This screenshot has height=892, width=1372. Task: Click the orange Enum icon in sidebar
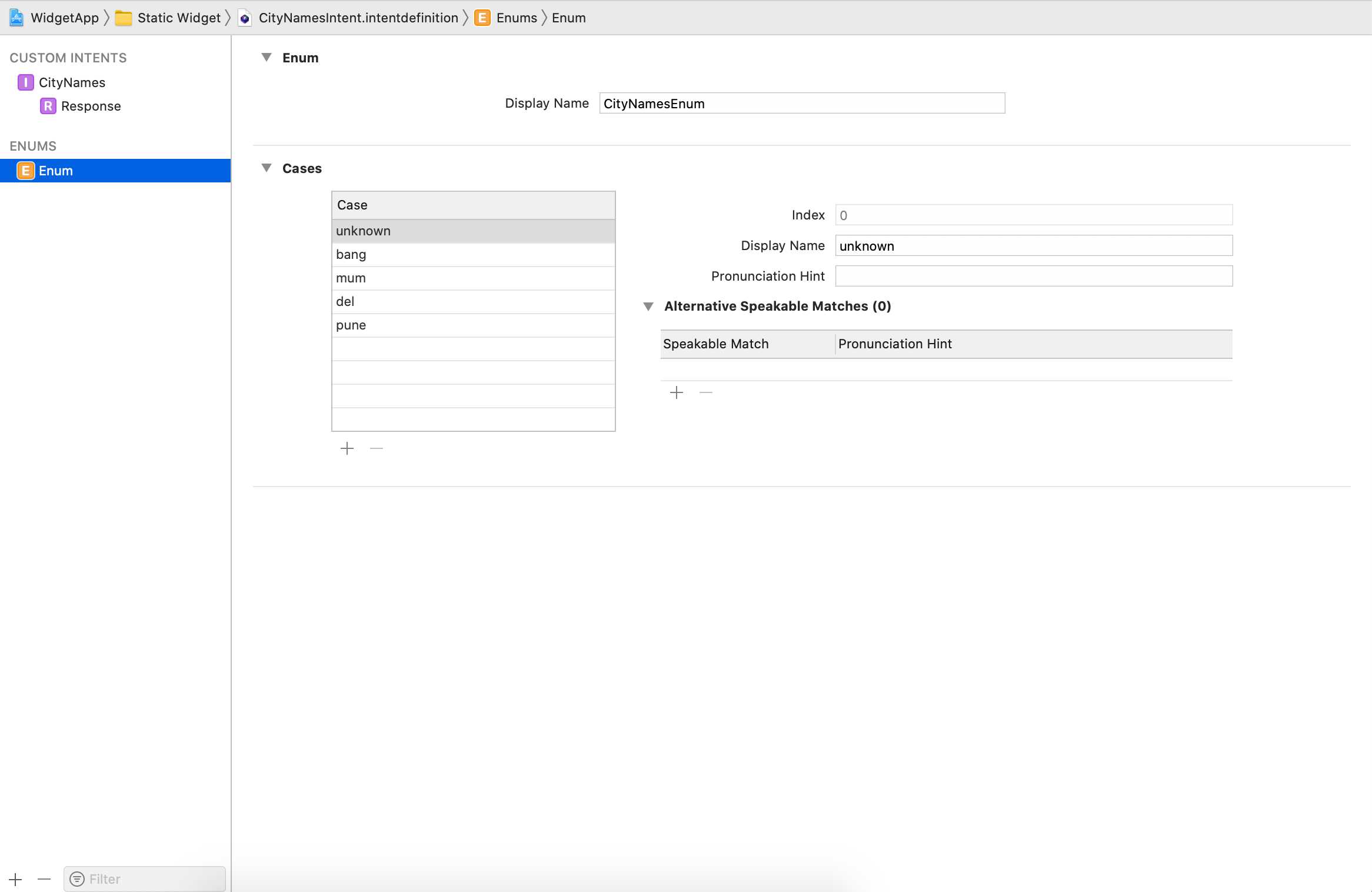[25, 171]
